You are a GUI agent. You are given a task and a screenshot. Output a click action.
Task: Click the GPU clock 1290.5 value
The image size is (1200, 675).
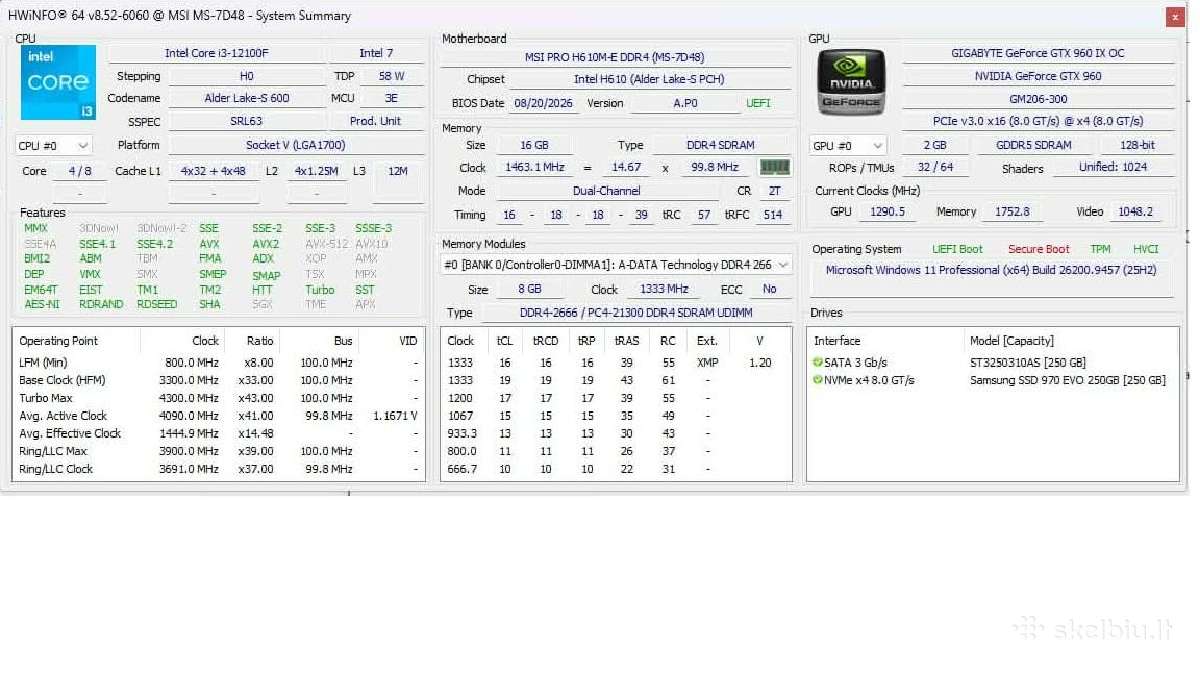(888, 212)
